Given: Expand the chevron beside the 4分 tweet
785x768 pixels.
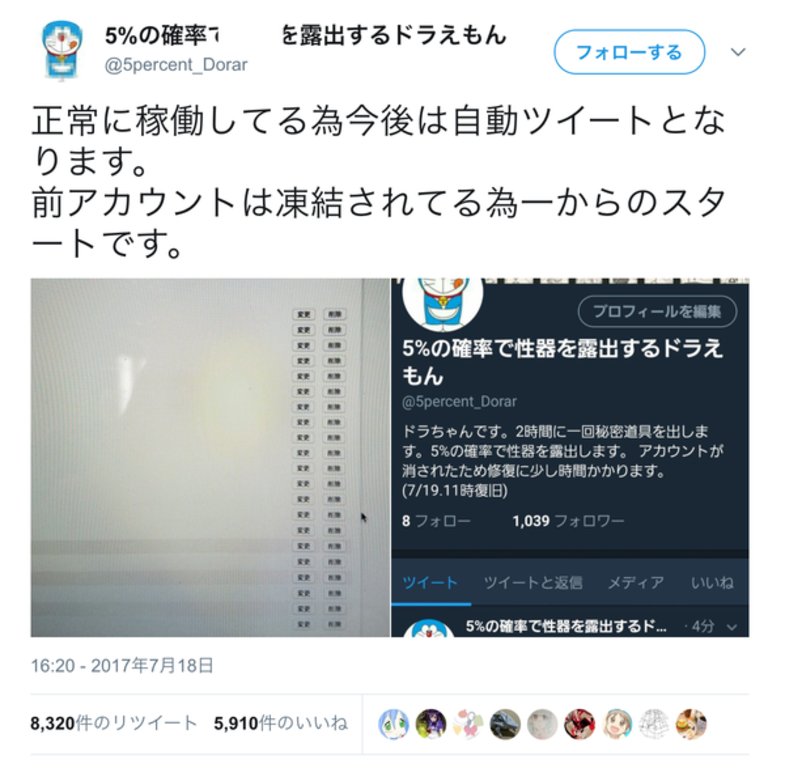Looking at the screenshot, I should coord(732,627).
